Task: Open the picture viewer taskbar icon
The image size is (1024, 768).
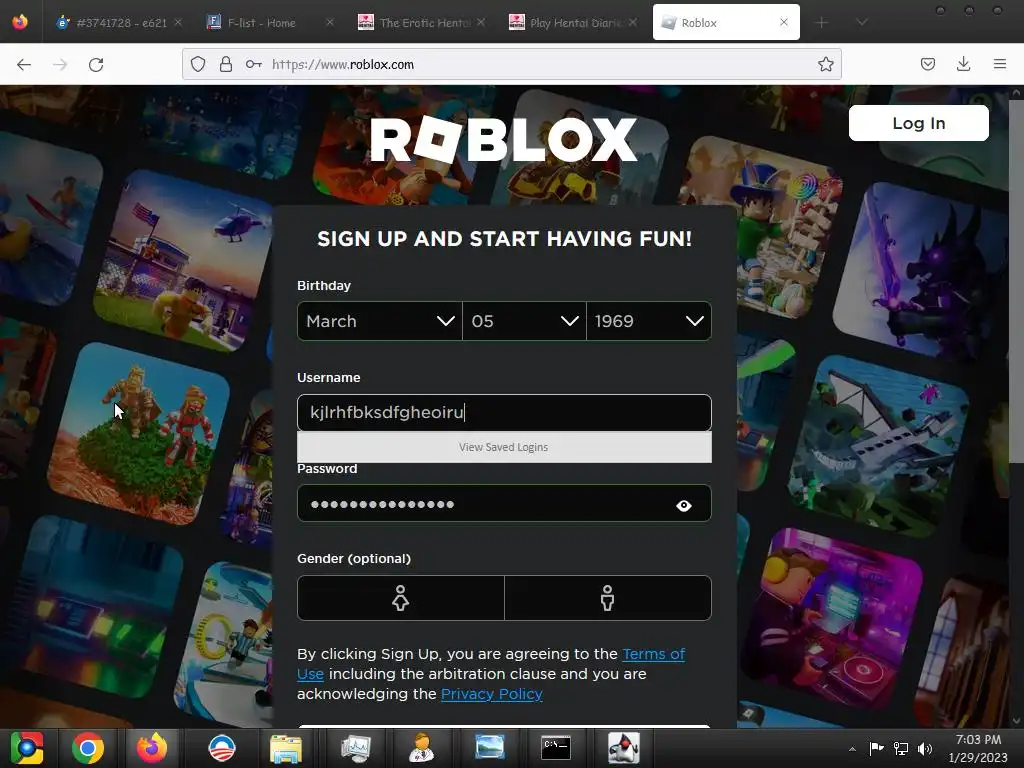Action: point(490,748)
